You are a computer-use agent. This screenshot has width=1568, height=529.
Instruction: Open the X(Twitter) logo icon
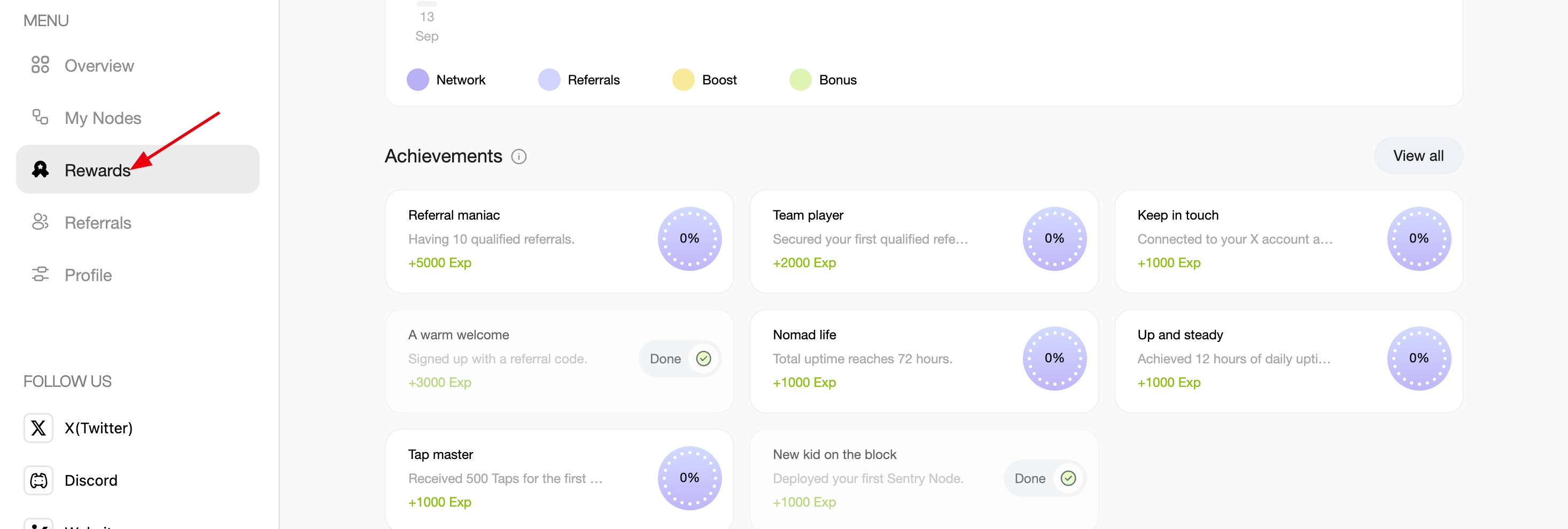pyautogui.click(x=38, y=428)
